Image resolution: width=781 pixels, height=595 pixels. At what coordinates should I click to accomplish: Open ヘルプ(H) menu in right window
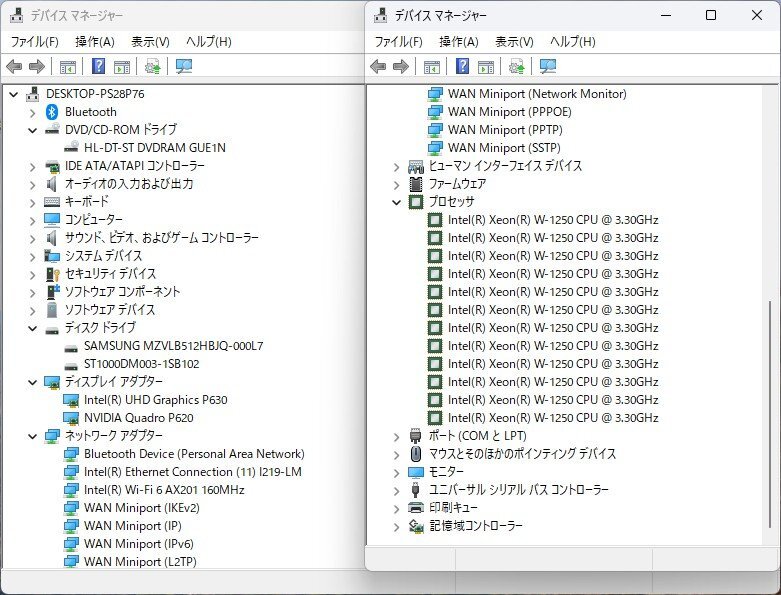572,42
